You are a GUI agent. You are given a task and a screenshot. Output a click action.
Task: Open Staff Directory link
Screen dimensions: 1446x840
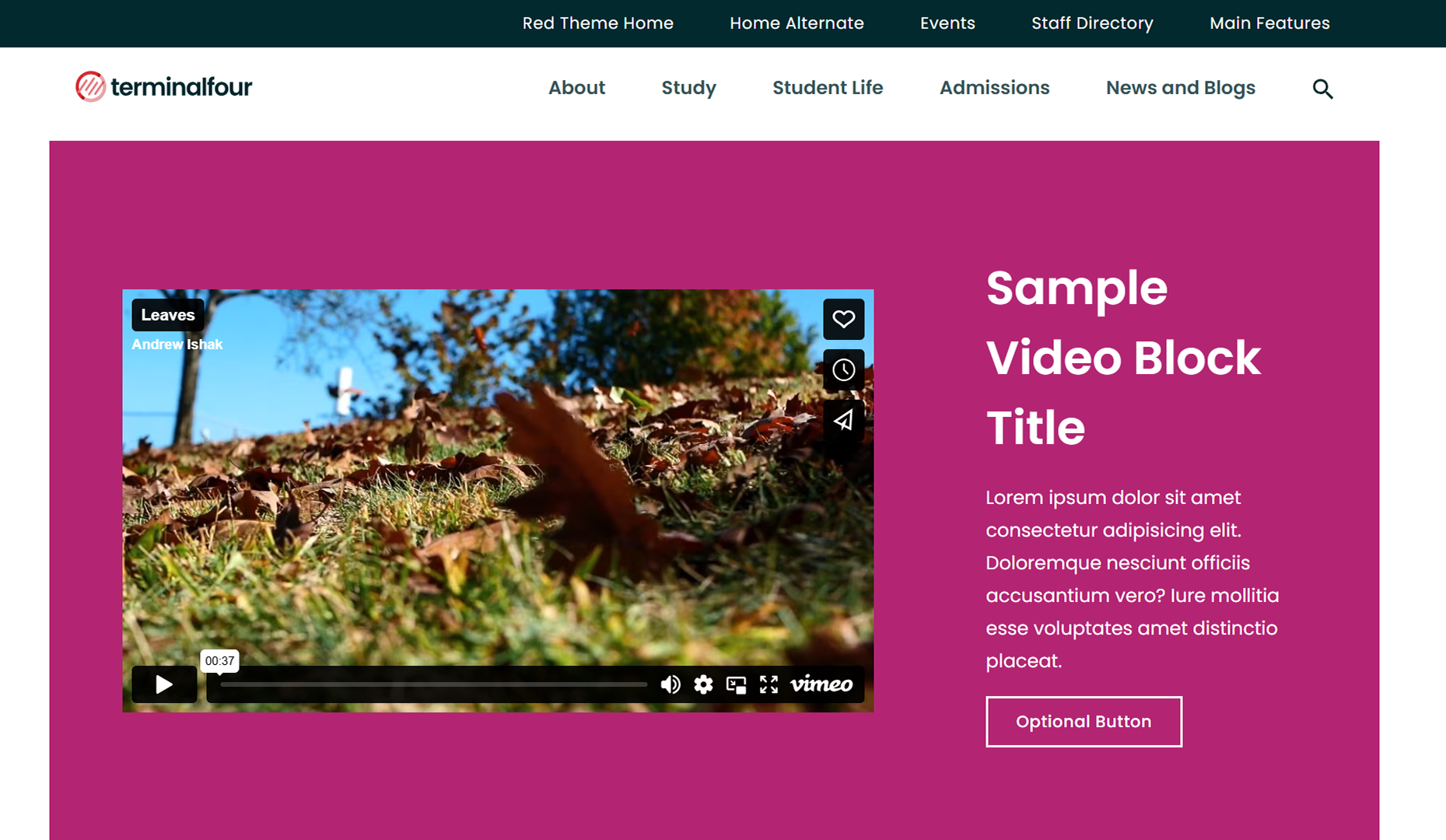coord(1092,23)
